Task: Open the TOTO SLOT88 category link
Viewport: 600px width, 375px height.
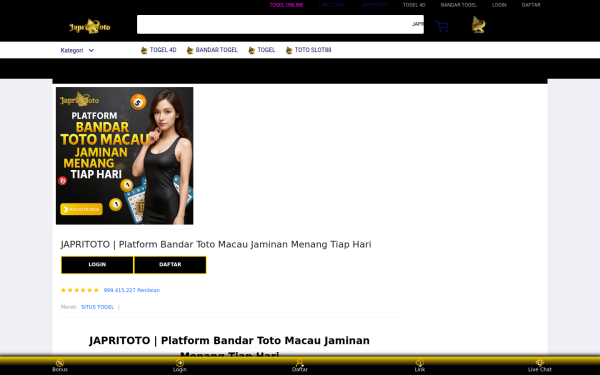Action: [x=313, y=50]
